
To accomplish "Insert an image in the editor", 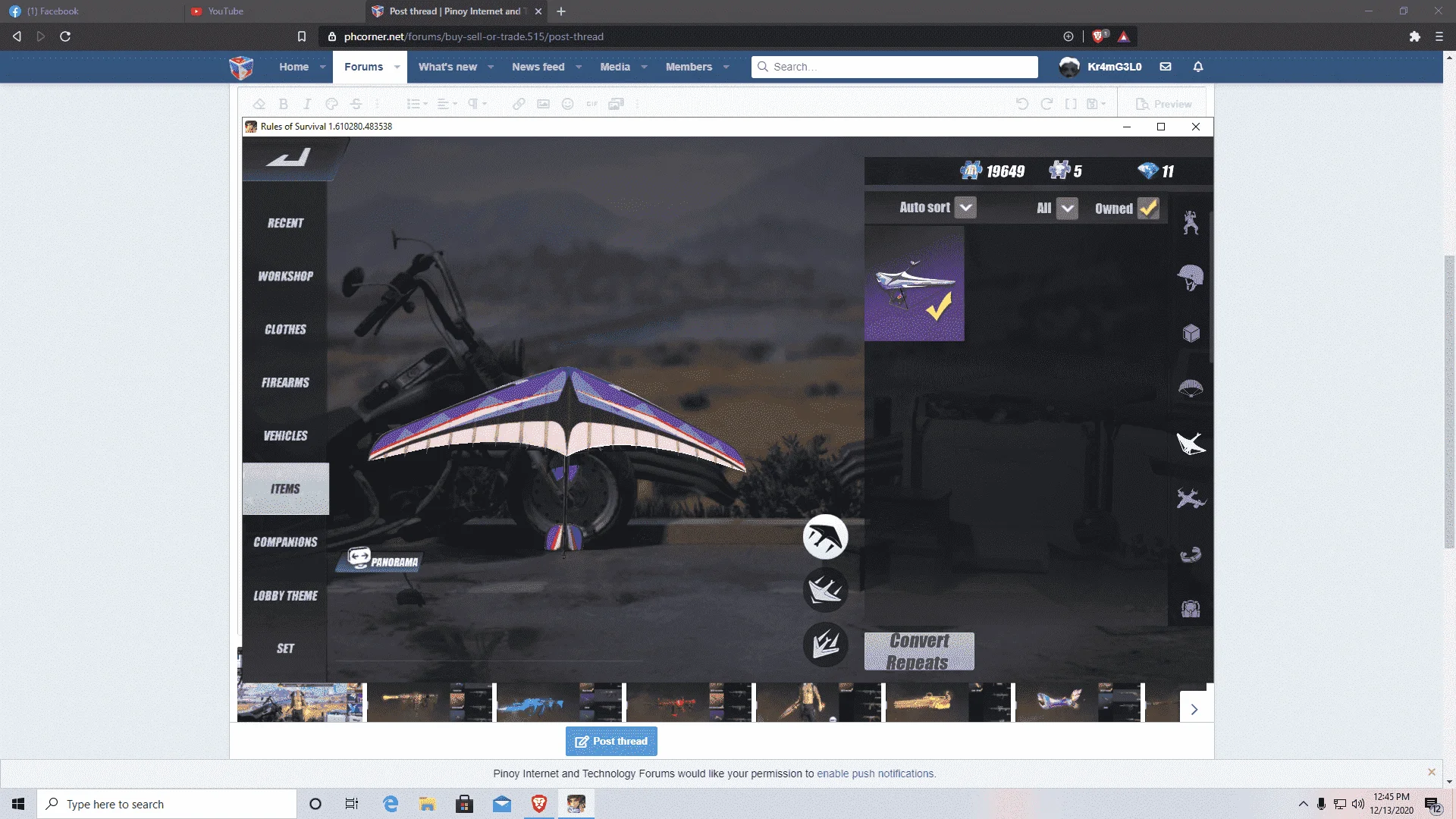I will pyautogui.click(x=543, y=104).
